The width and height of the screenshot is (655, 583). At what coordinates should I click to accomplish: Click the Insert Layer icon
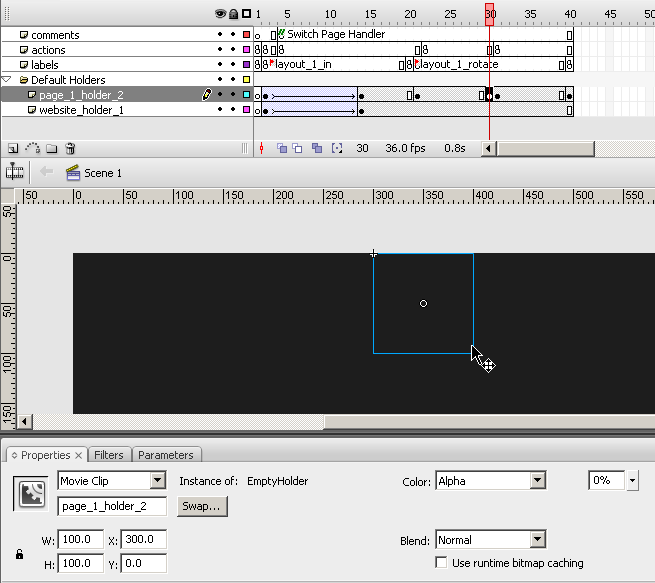coord(14,148)
